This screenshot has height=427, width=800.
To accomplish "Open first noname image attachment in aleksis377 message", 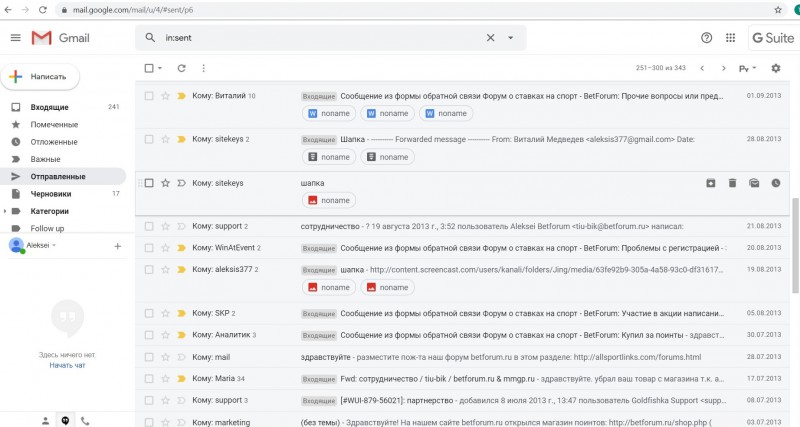I will [329, 288].
